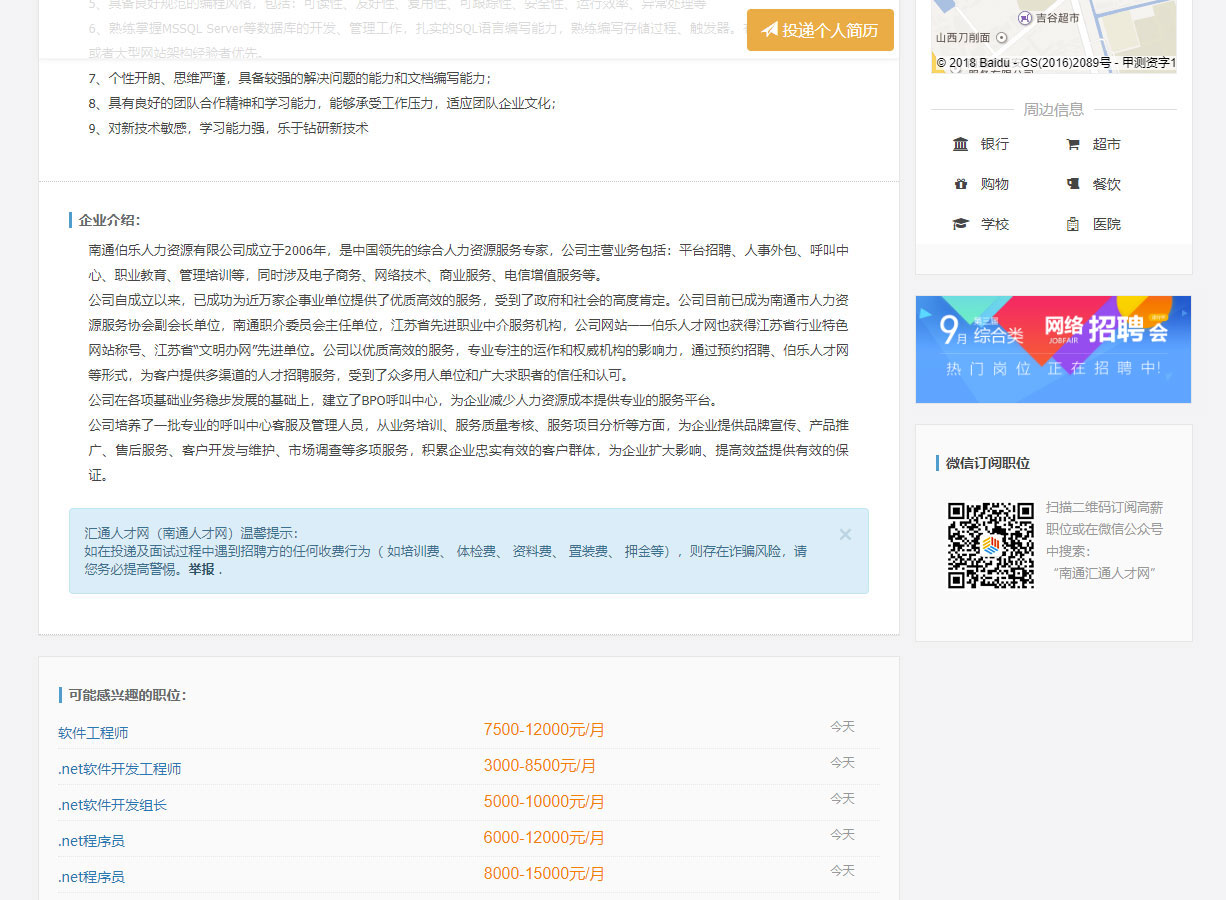The width and height of the screenshot is (1226, 900).
Task: Open .net程序员 job with 6000-12000元/月
Action: (x=91, y=841)
